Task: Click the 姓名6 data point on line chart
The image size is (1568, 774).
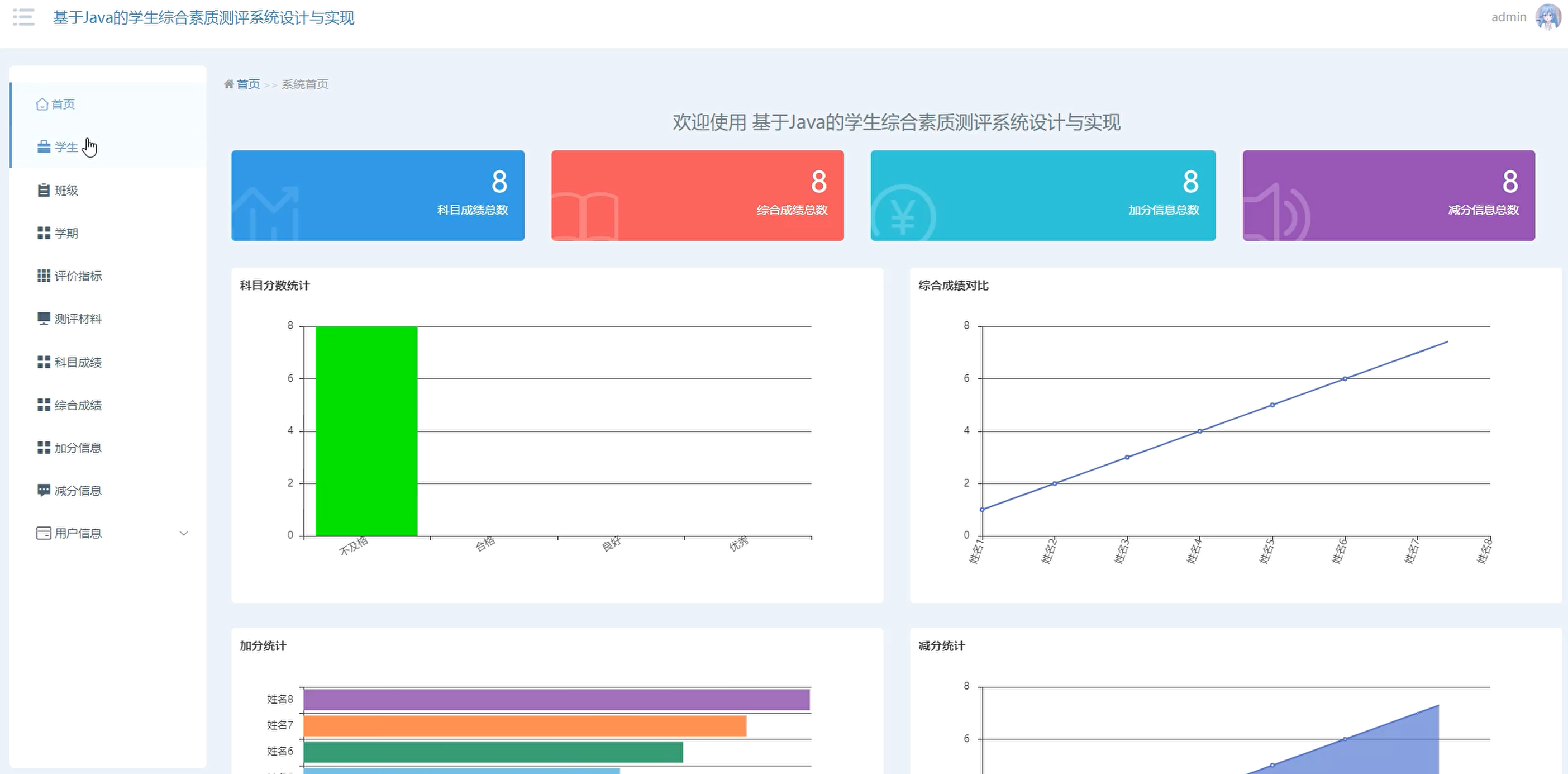Action: [x=1345, y=379]
